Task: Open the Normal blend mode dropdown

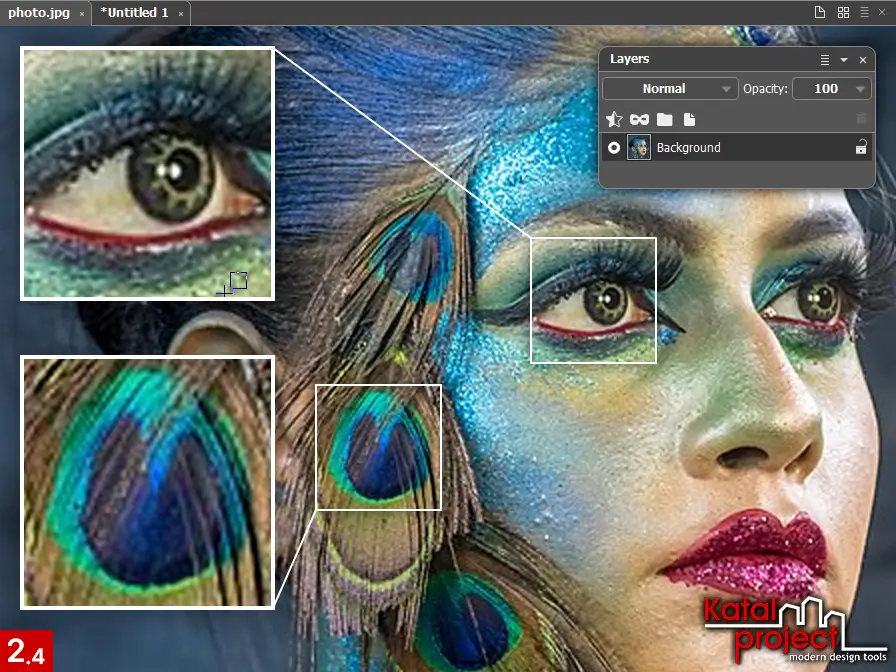Action: [x=671, y=89]
